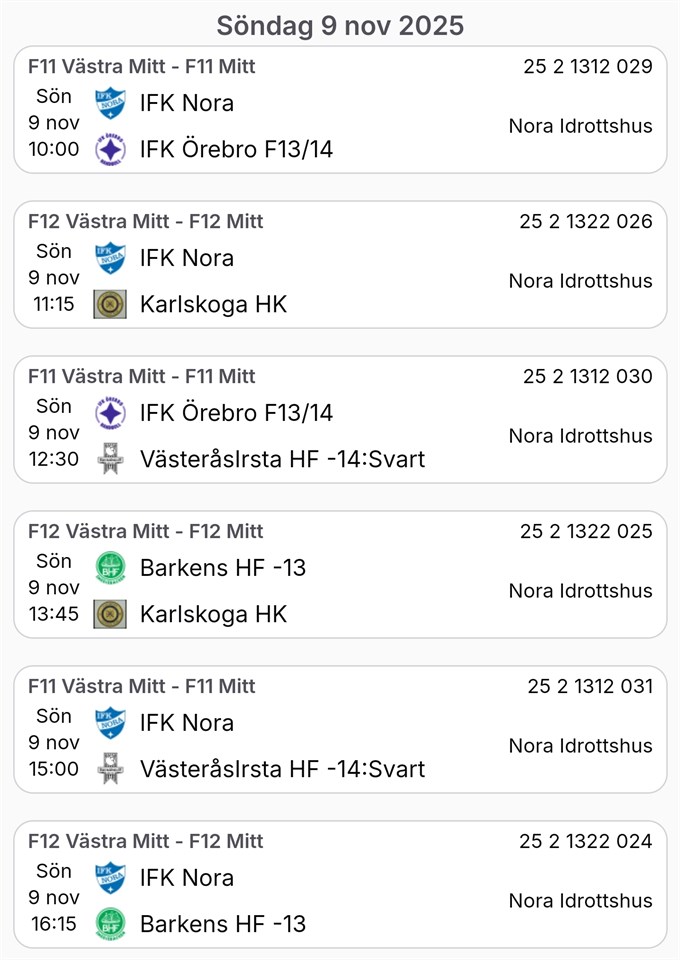The width and height of the screenshot is (680, 960).
Task: Open match number 25 2 1312 031
Action: click(590, 686)
